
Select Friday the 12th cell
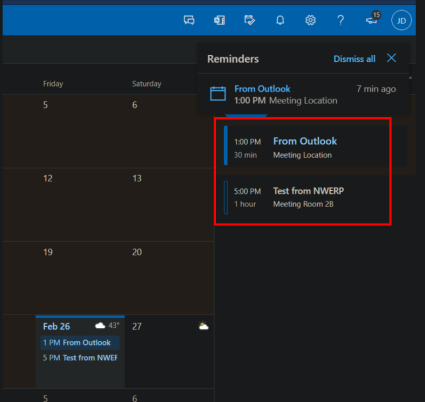tap(80, 204)
